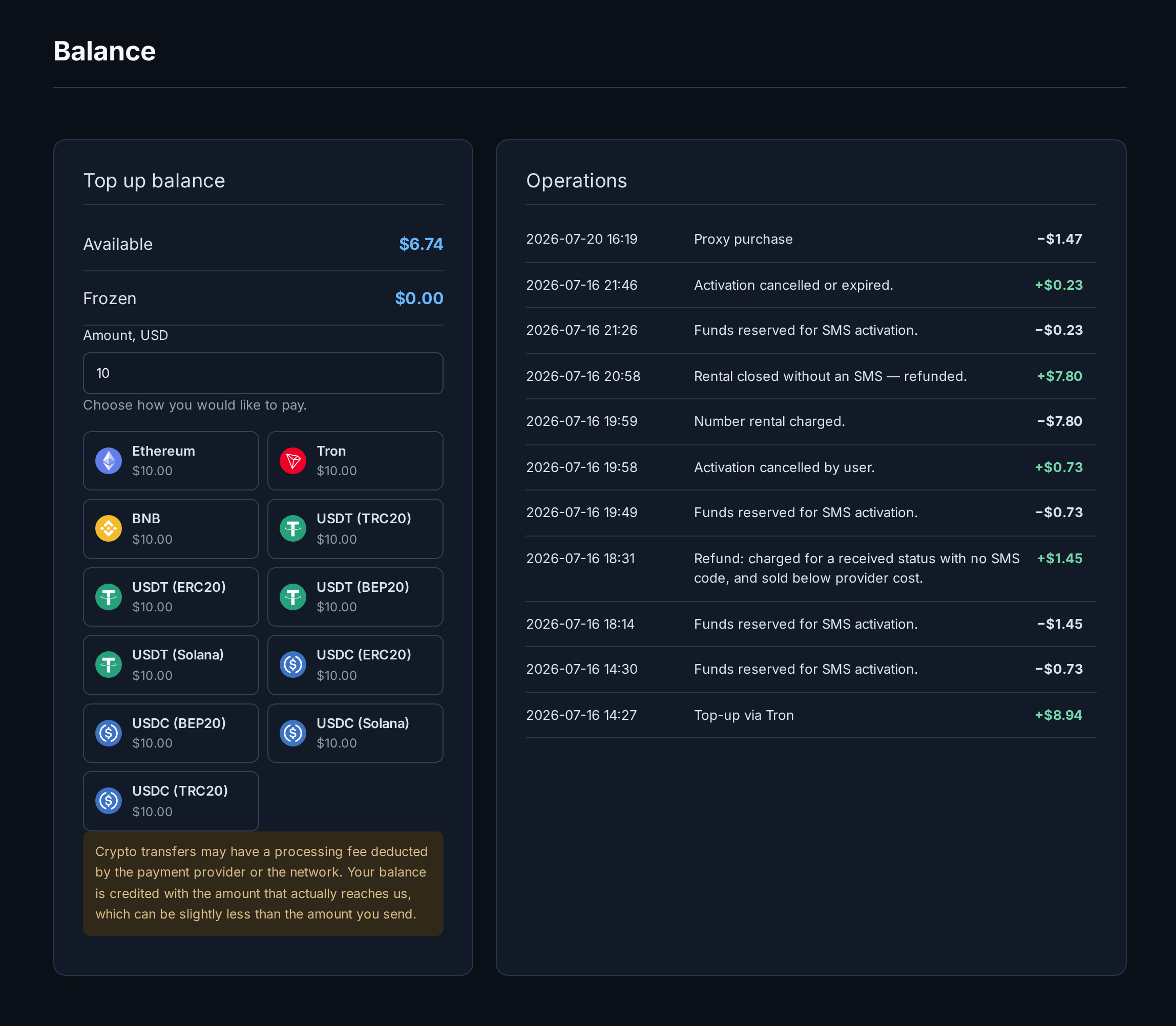Click the +$0.73 amount

tap(1059, 468)
